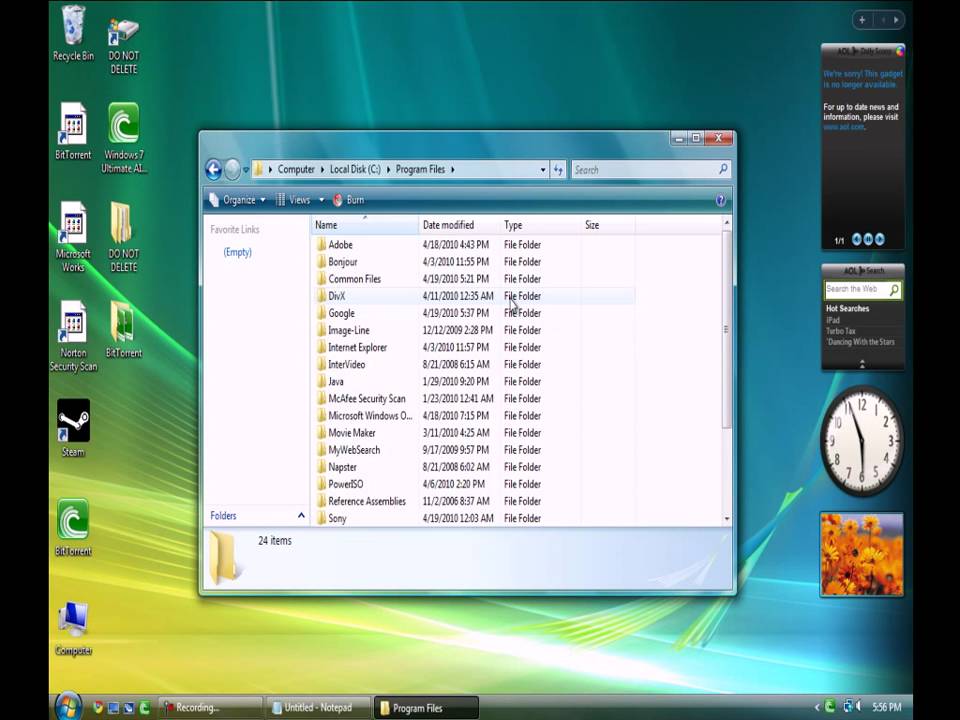Click the file list vertical scrollbar thumb

tap(727, 329)
